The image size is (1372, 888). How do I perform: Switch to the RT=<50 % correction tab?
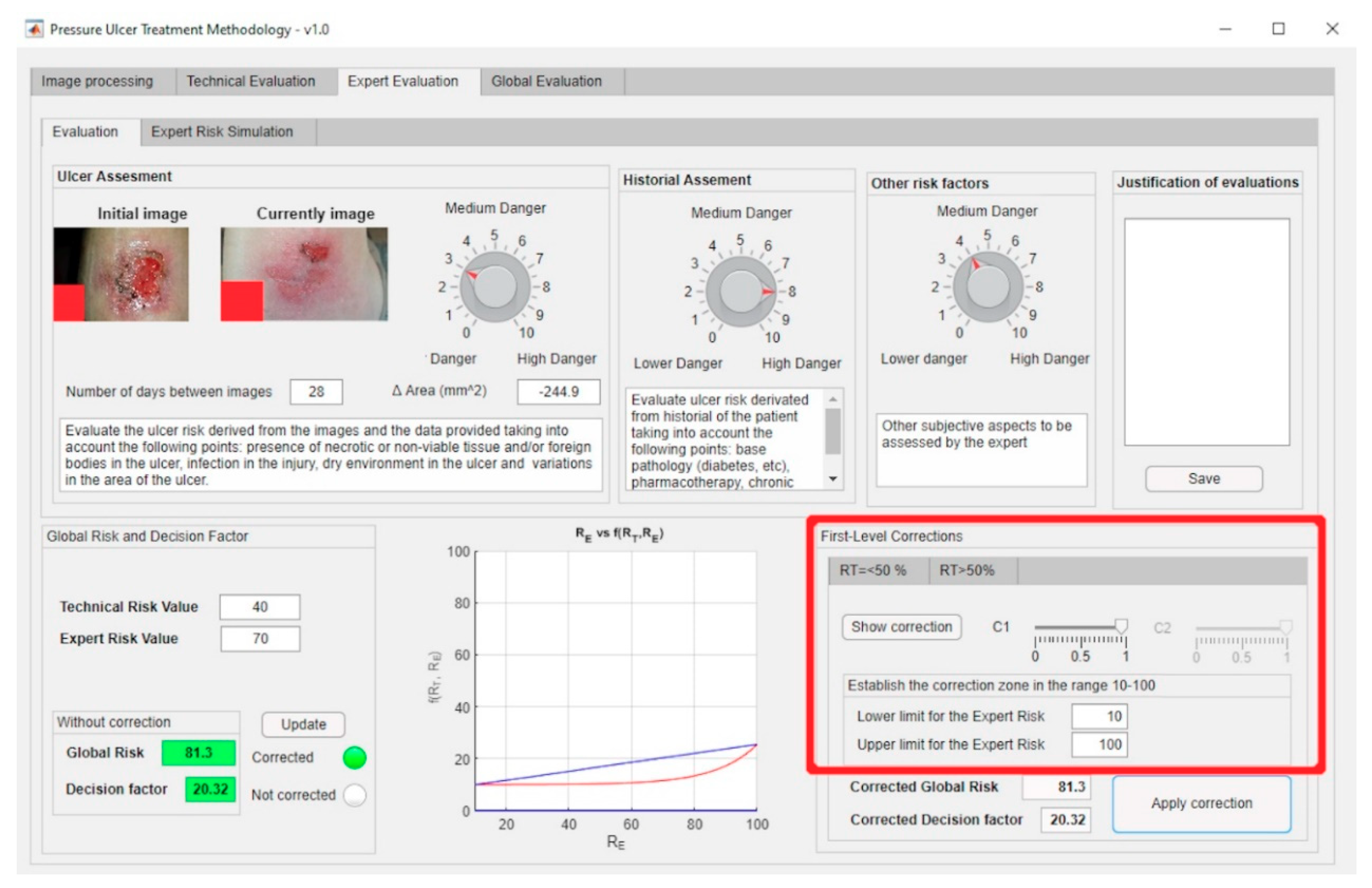[x=873, y=571]
